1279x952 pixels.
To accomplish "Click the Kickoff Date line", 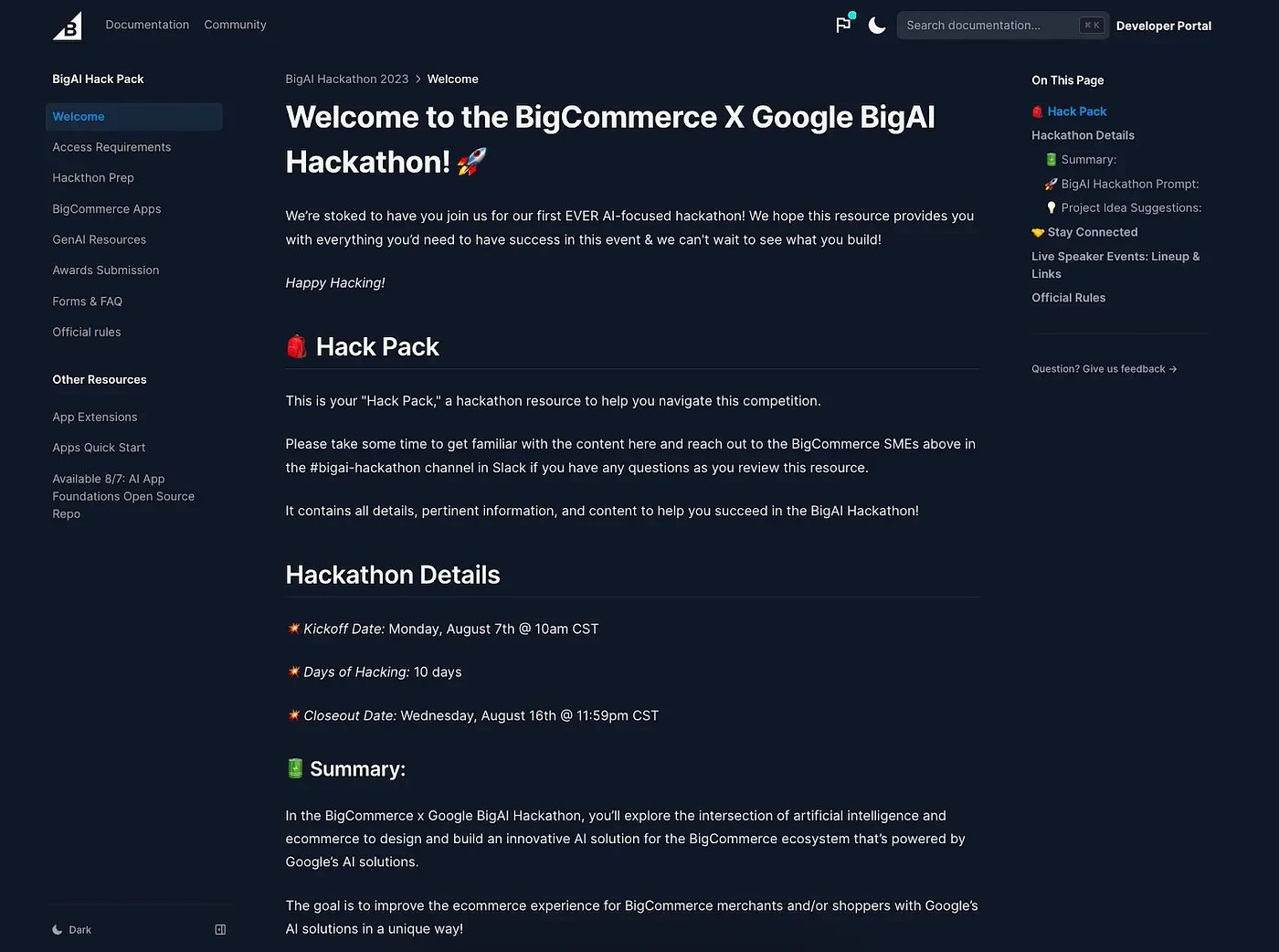I will point(443,629).
